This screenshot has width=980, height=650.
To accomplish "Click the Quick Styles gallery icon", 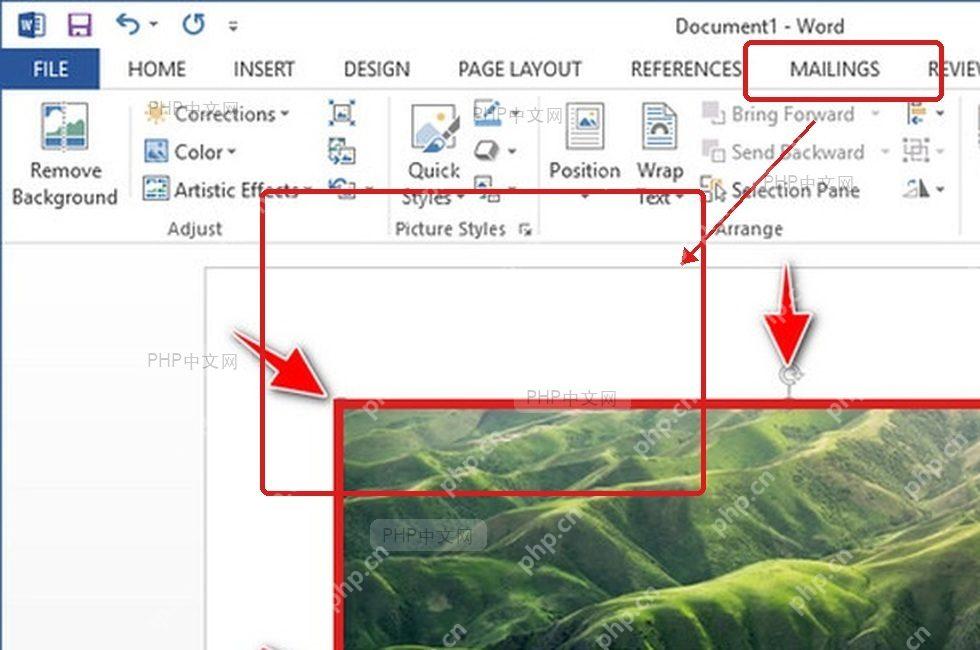I will (x=435, y=128).
